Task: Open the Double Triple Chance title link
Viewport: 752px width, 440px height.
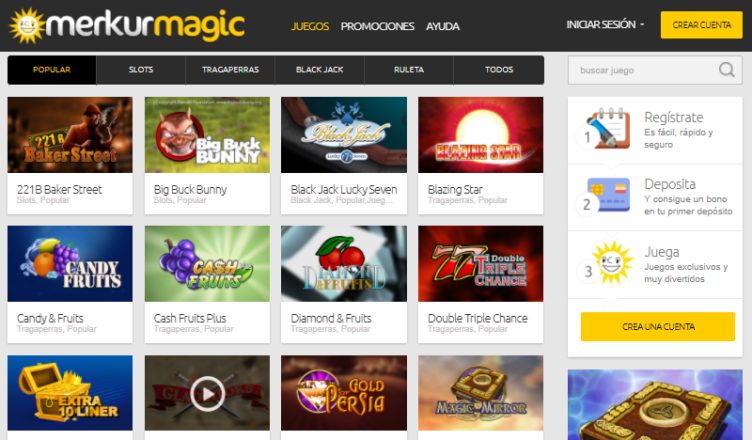Action: 478,318
